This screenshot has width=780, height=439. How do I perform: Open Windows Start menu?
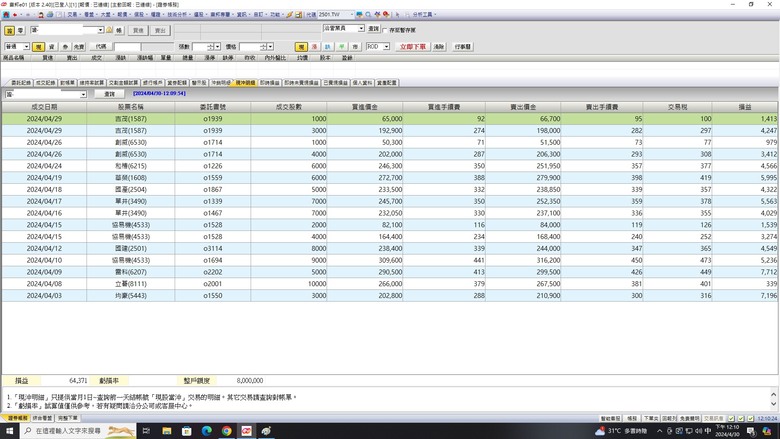click(9, 431)
